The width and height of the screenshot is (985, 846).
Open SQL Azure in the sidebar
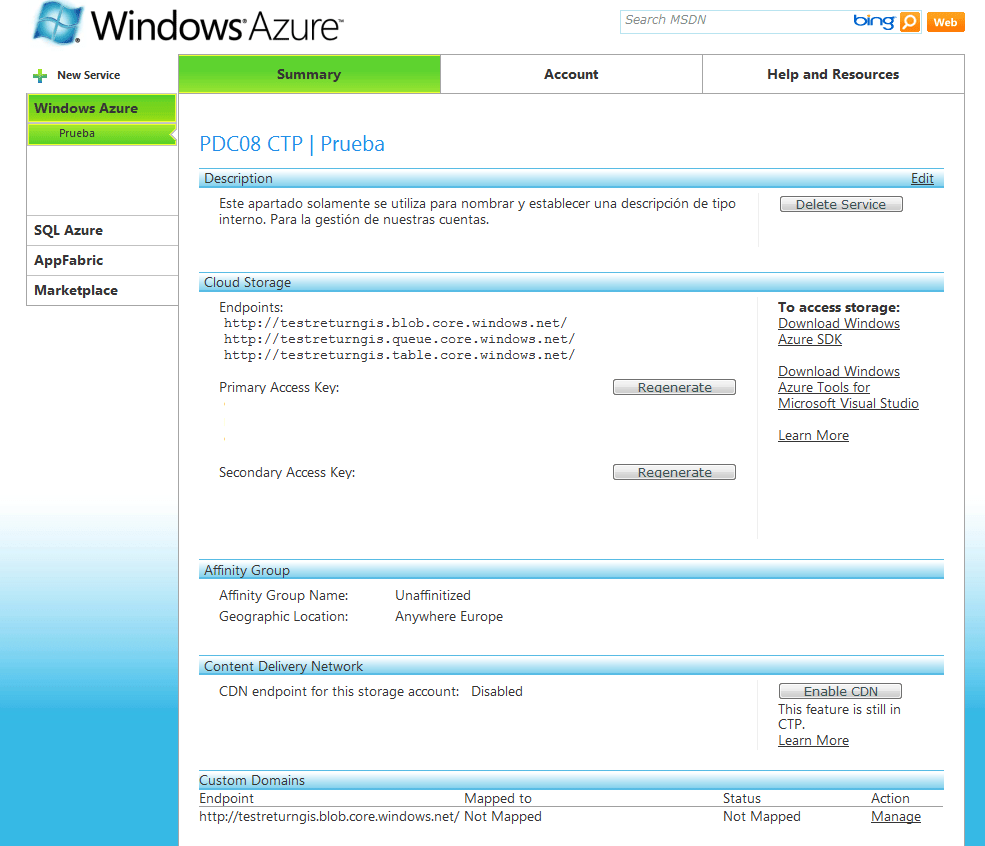coord(102,230)
